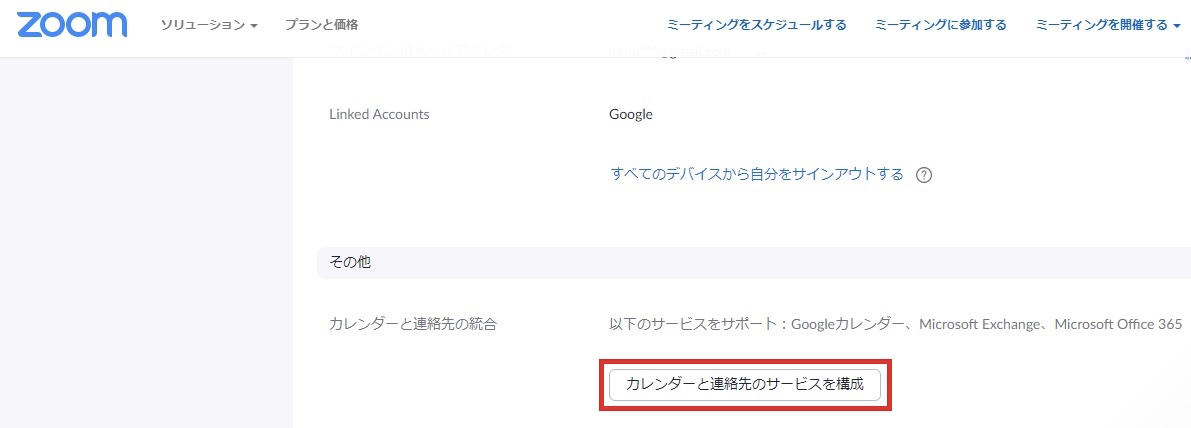The width and height of the screenshot is (1191, 428).
Task: Click the Linked Accounts label
Action: [379, 114]
